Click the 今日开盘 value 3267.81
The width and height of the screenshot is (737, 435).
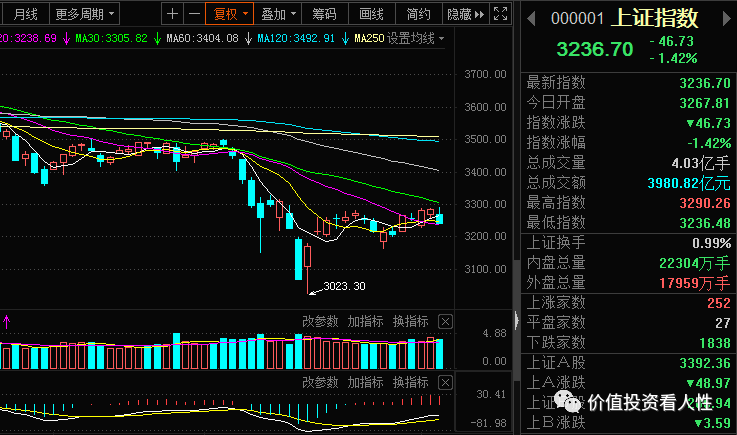[705, 103]
